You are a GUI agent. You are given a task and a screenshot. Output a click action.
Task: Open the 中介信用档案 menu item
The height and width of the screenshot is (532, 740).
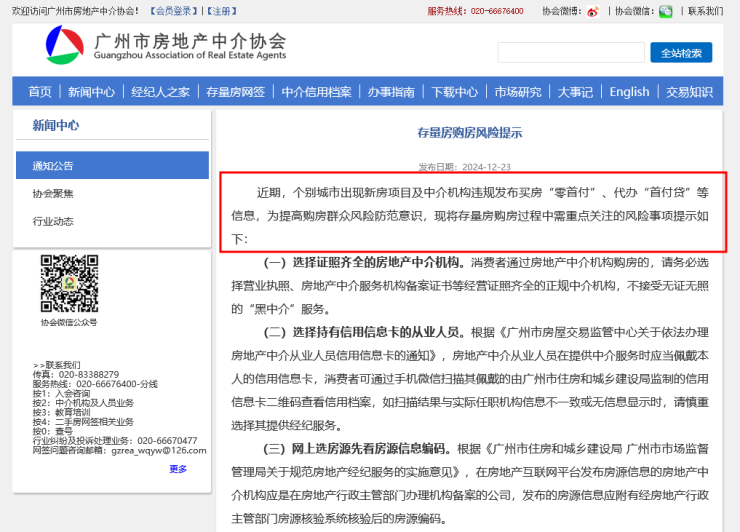pyautogui.click(x=317, y=92)
